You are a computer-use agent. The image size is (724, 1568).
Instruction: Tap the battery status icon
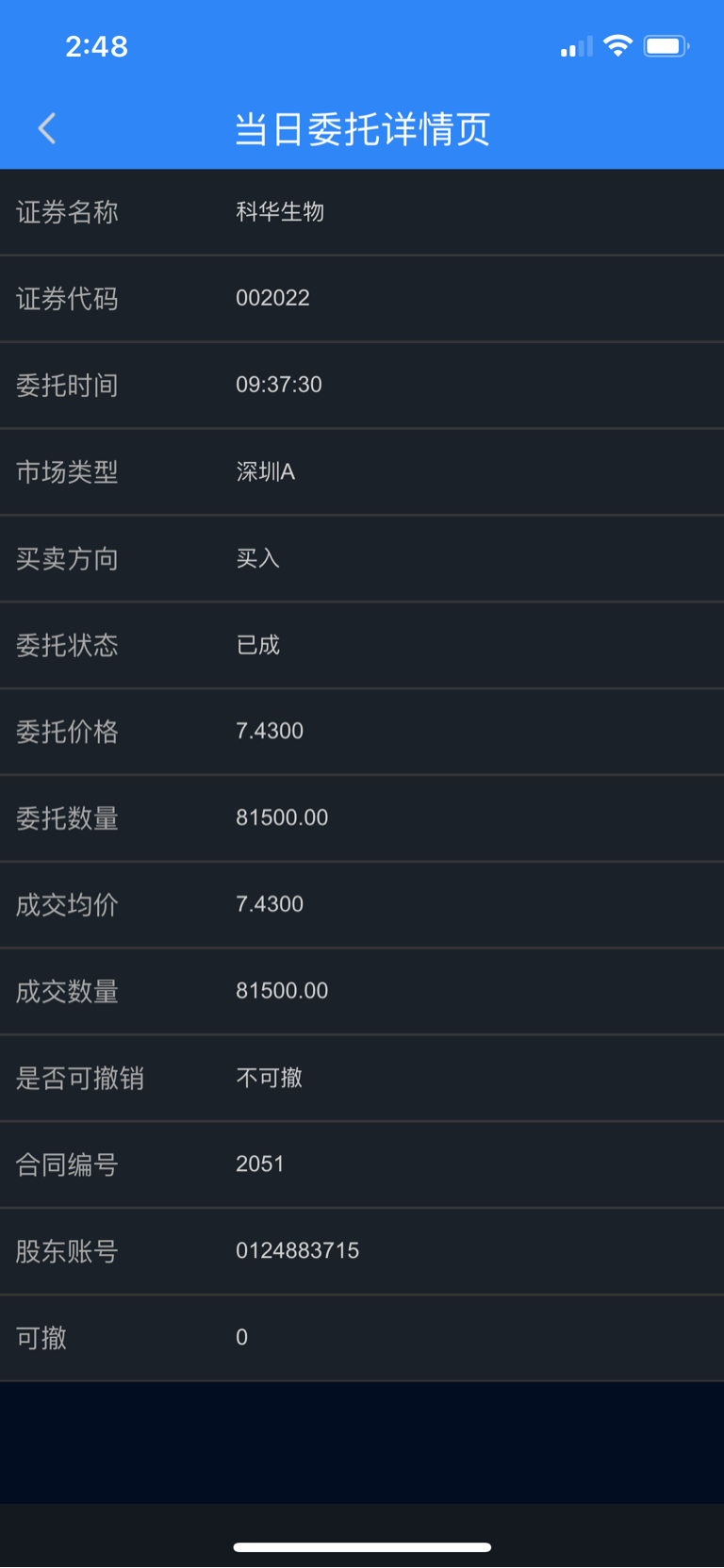coord(666,45)
